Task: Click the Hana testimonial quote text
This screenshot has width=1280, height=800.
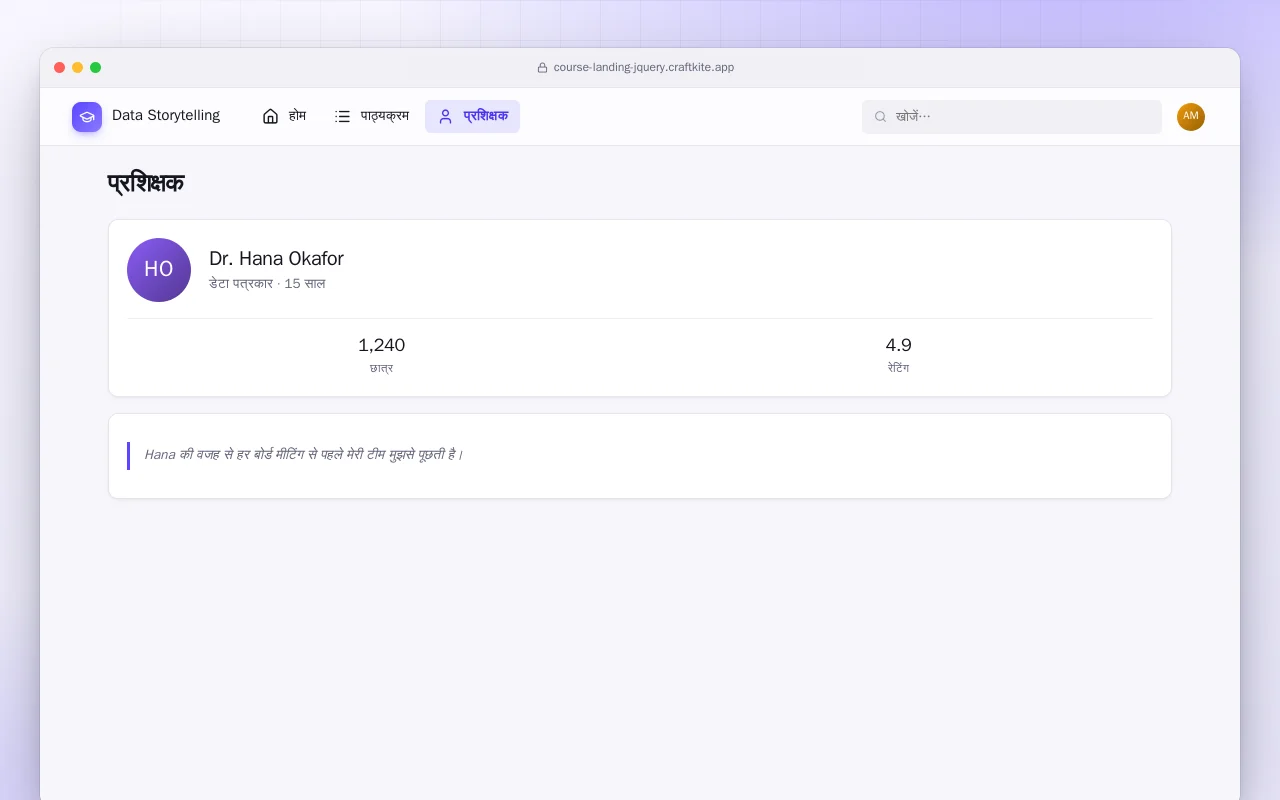Action: 304,455
